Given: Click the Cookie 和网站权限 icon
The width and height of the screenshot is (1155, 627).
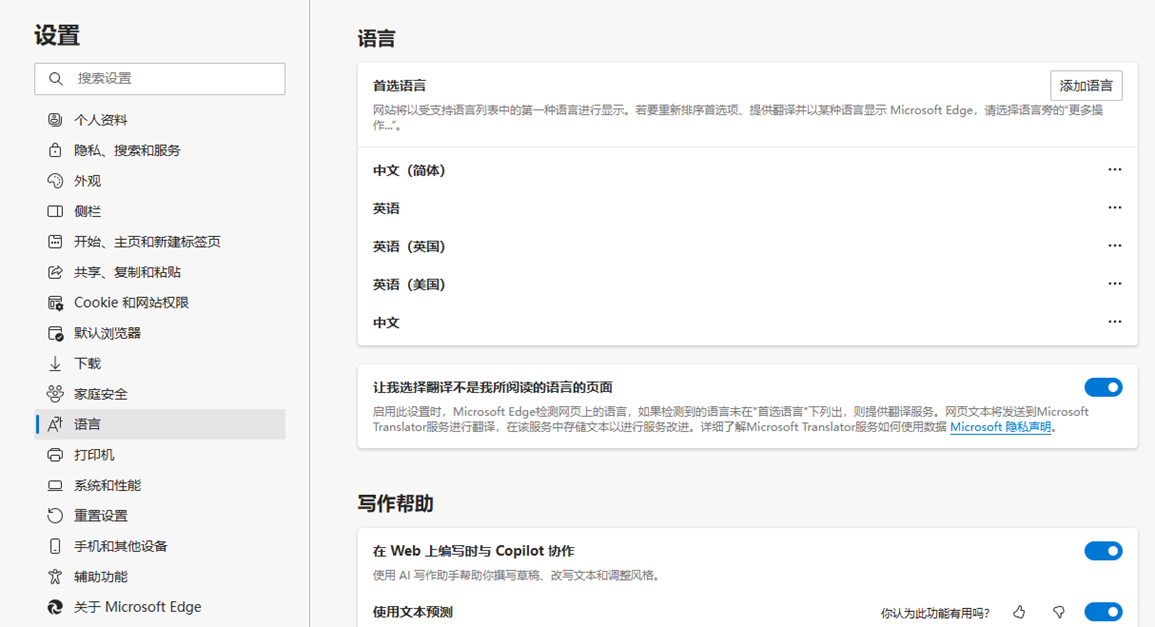Looking at the screenshot, I should tap(55, 303).
